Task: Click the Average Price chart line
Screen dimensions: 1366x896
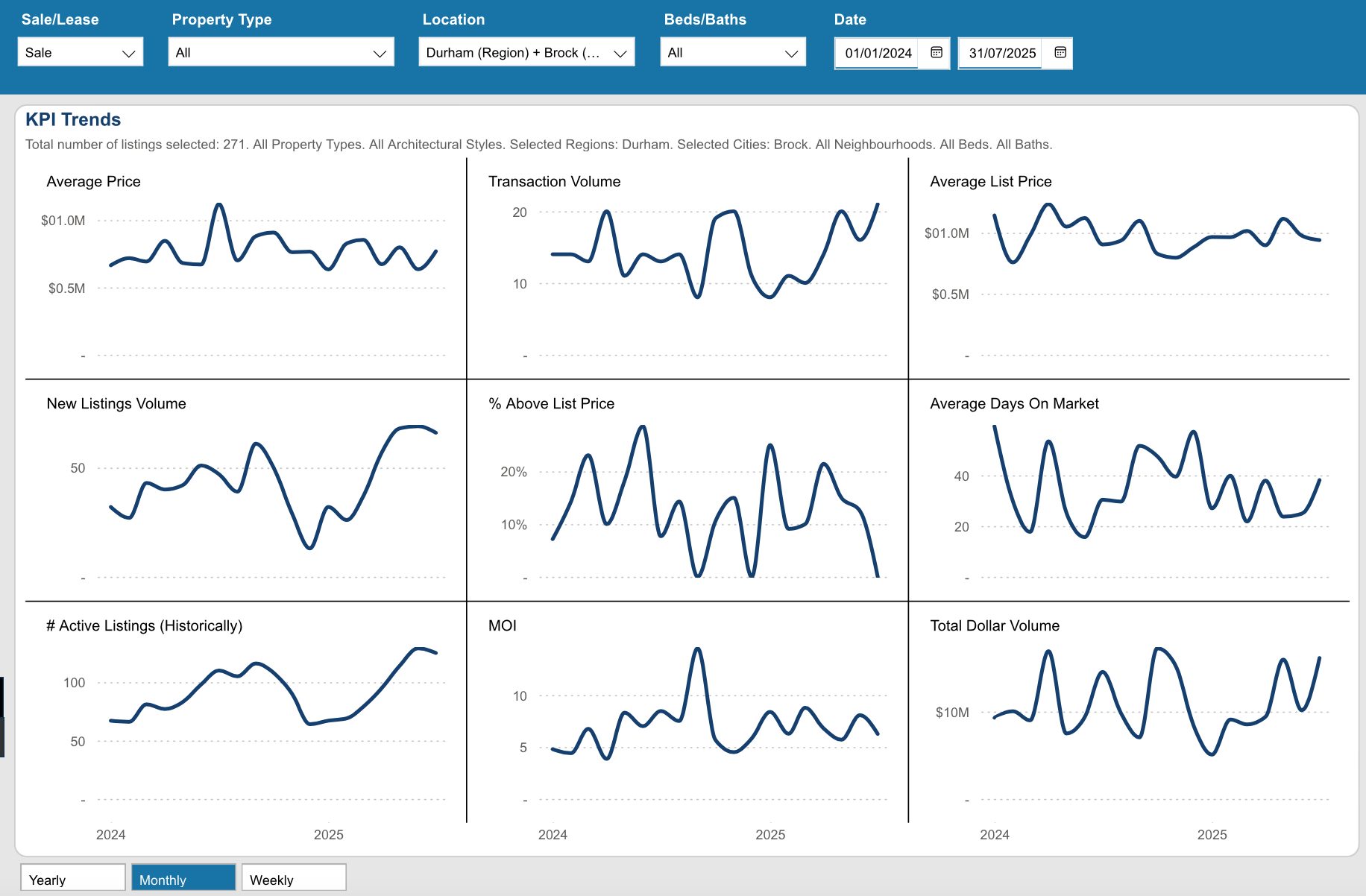Action: click(273, 239)
